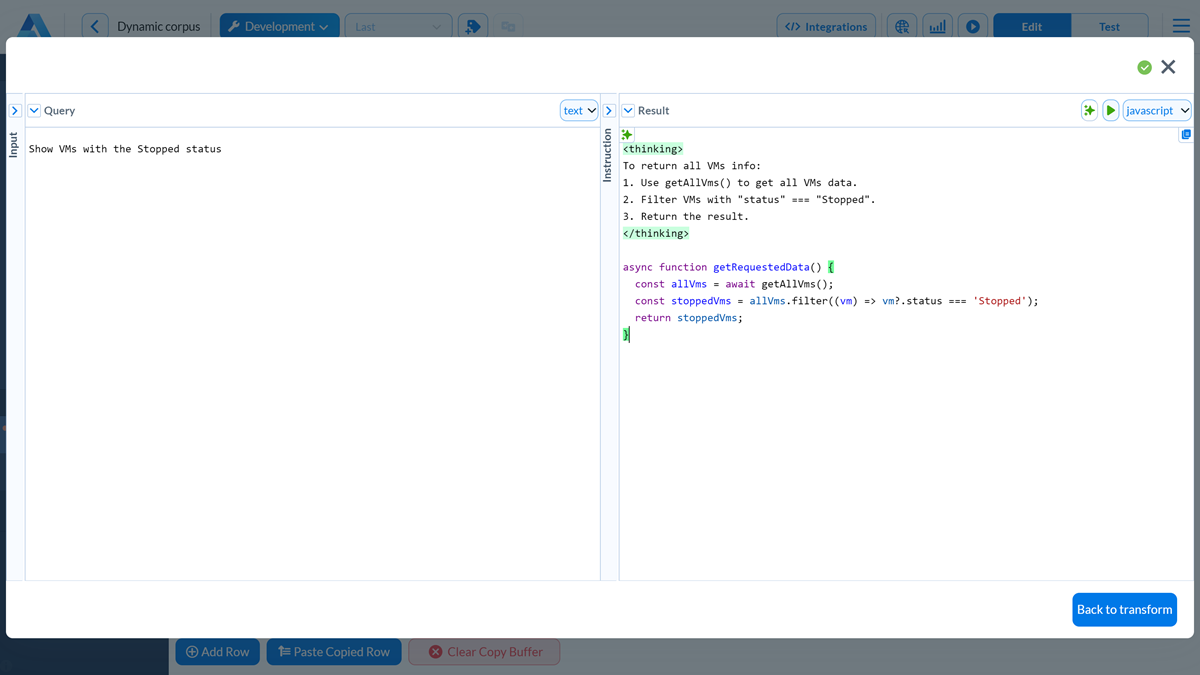Trigger AI generation with the sparkle icon
The height and width of the screenshot is (675, 1200).
(x=1089, y=110)
